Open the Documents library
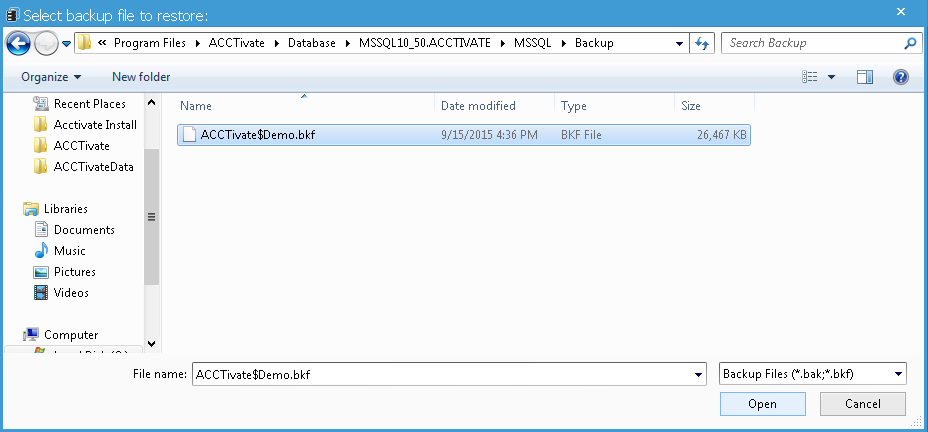This screenshot has height=432, width=928. coord(84,230)
